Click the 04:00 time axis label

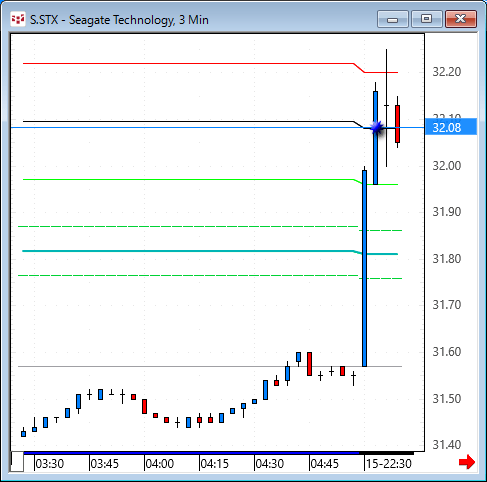point(160,464)
